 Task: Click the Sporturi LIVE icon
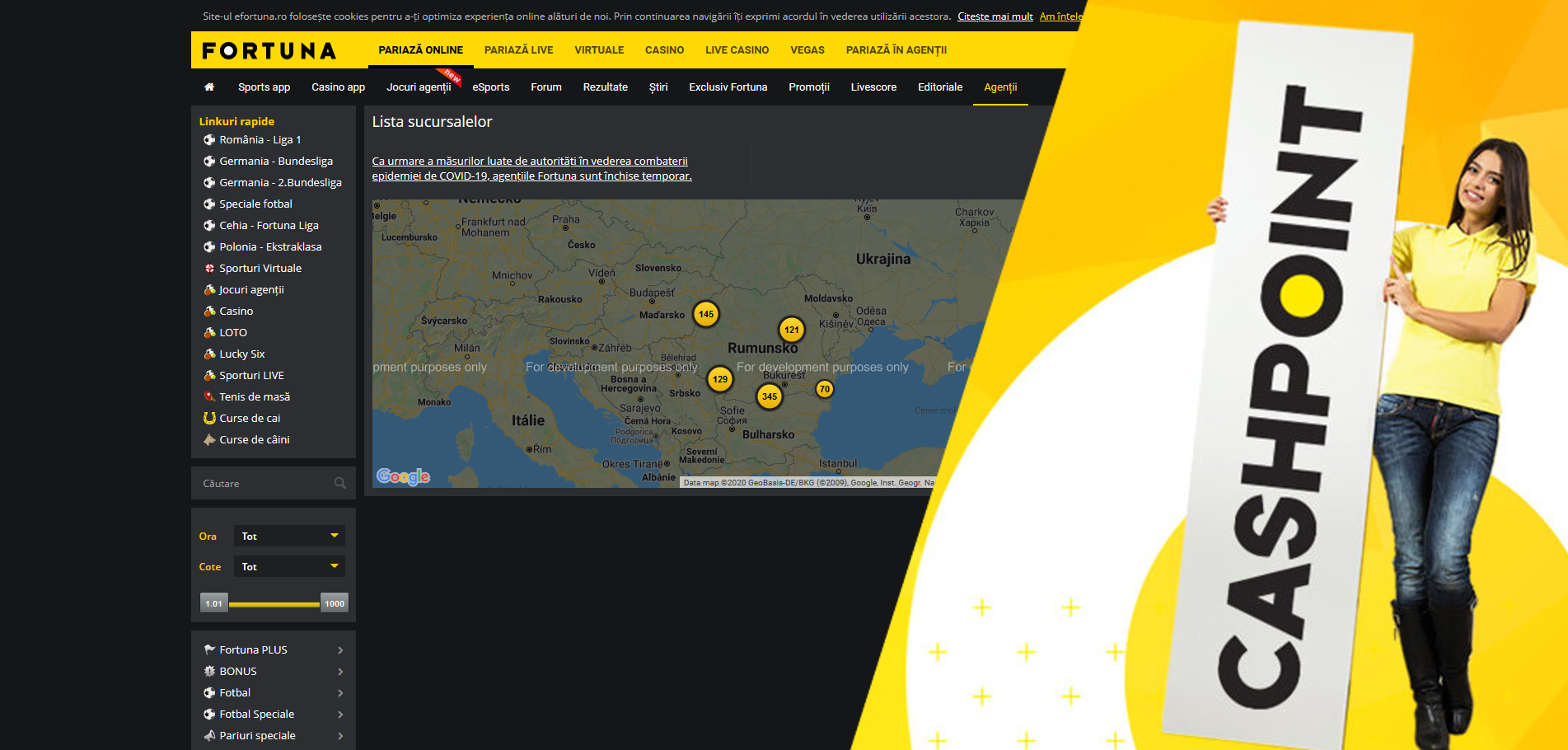[209, 376]
